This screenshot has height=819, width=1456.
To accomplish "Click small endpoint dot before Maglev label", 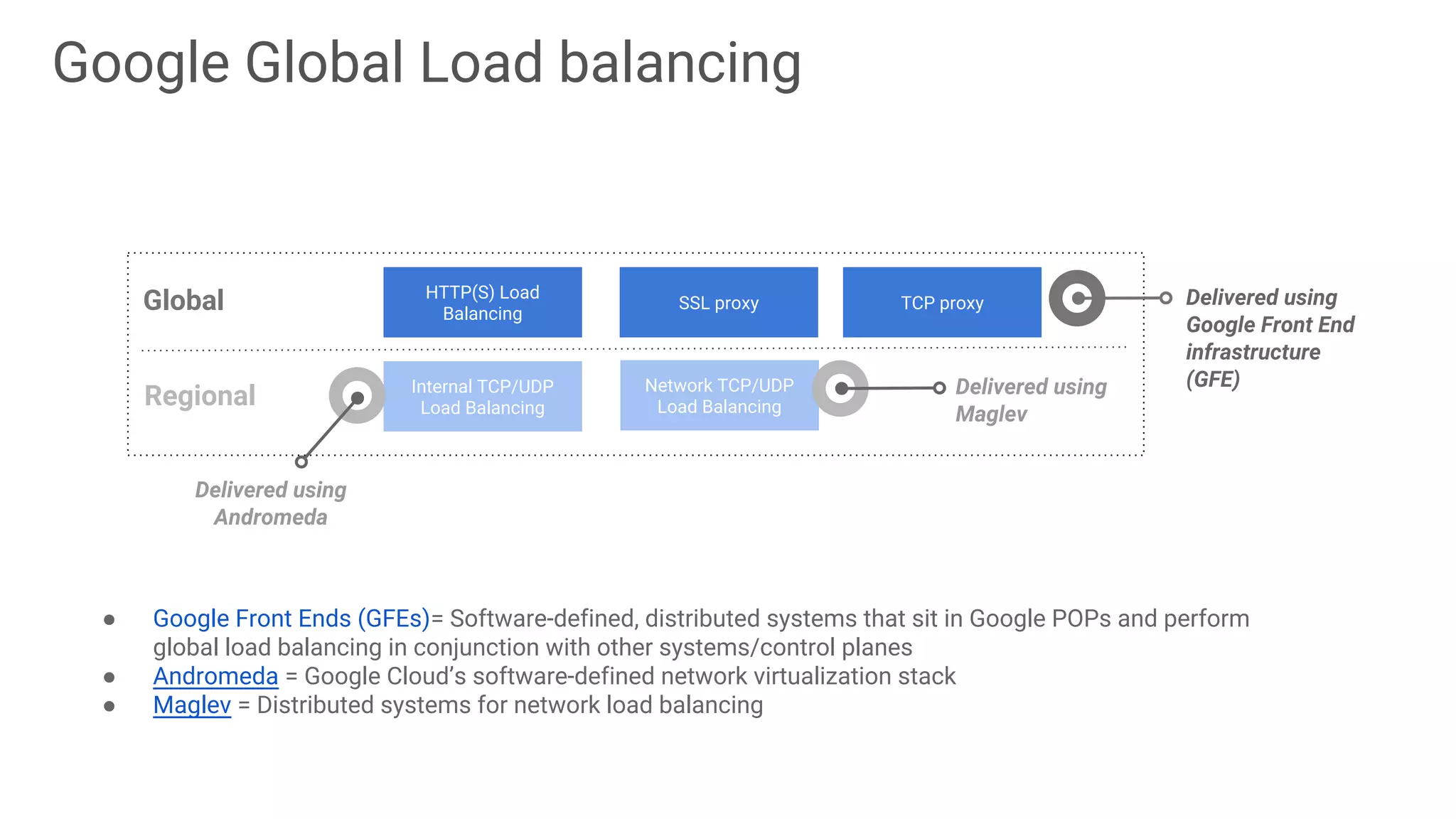I will click(939, 387).
